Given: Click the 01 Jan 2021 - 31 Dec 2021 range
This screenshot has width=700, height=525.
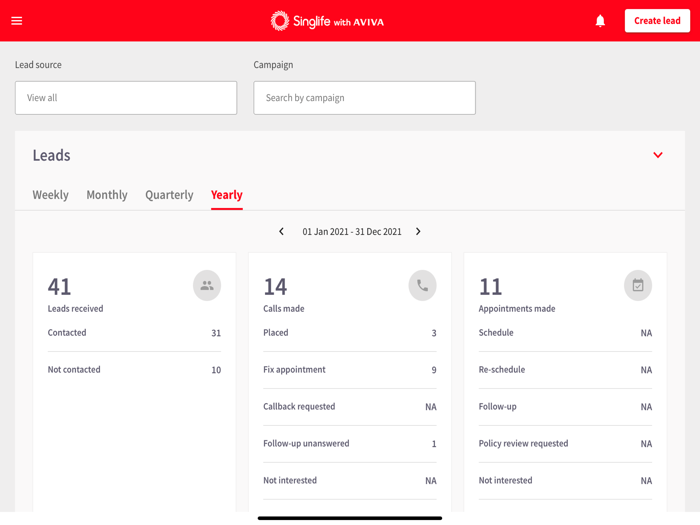Looking at the screenshot, I should click(x=352, y=232).
